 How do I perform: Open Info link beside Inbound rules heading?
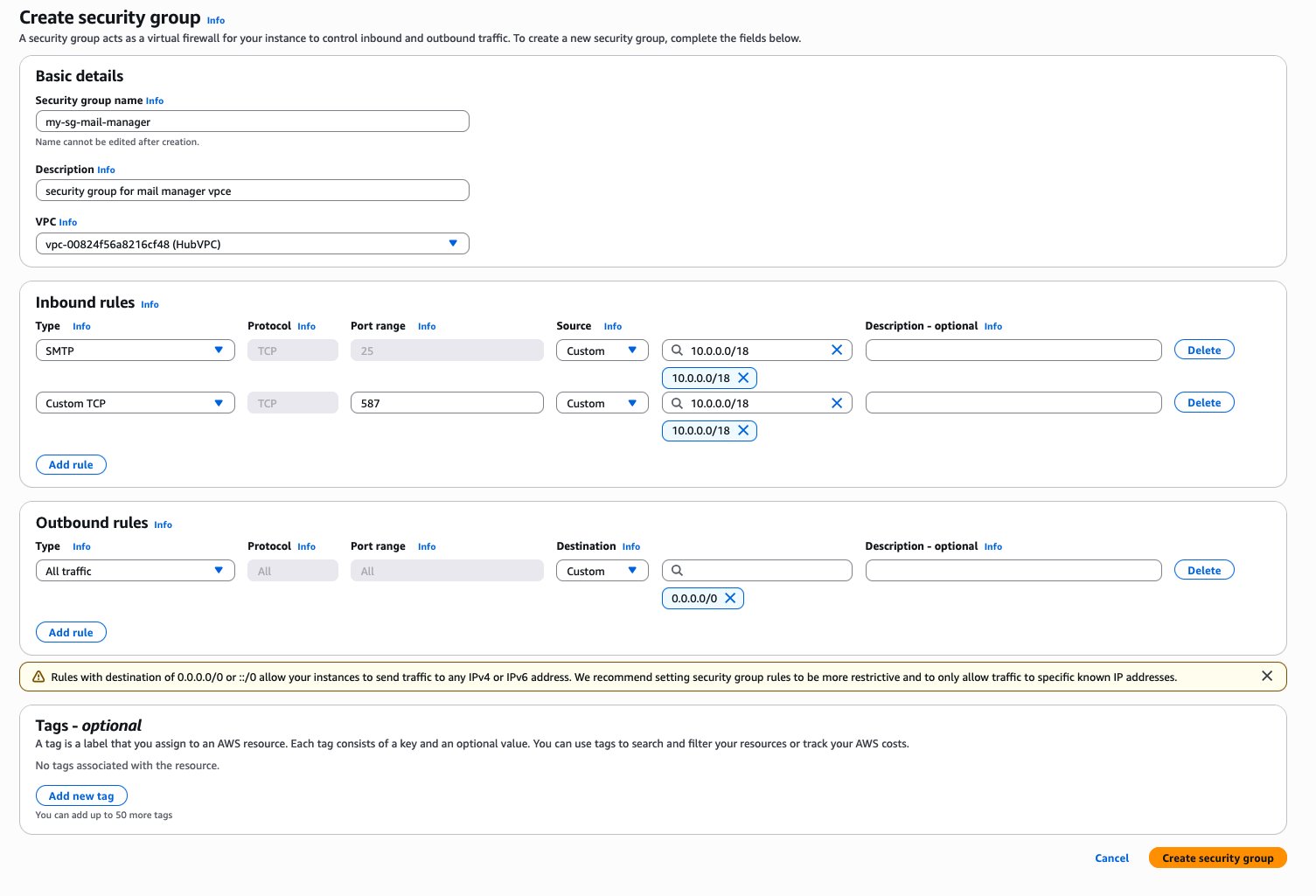(x=150, y=305)
